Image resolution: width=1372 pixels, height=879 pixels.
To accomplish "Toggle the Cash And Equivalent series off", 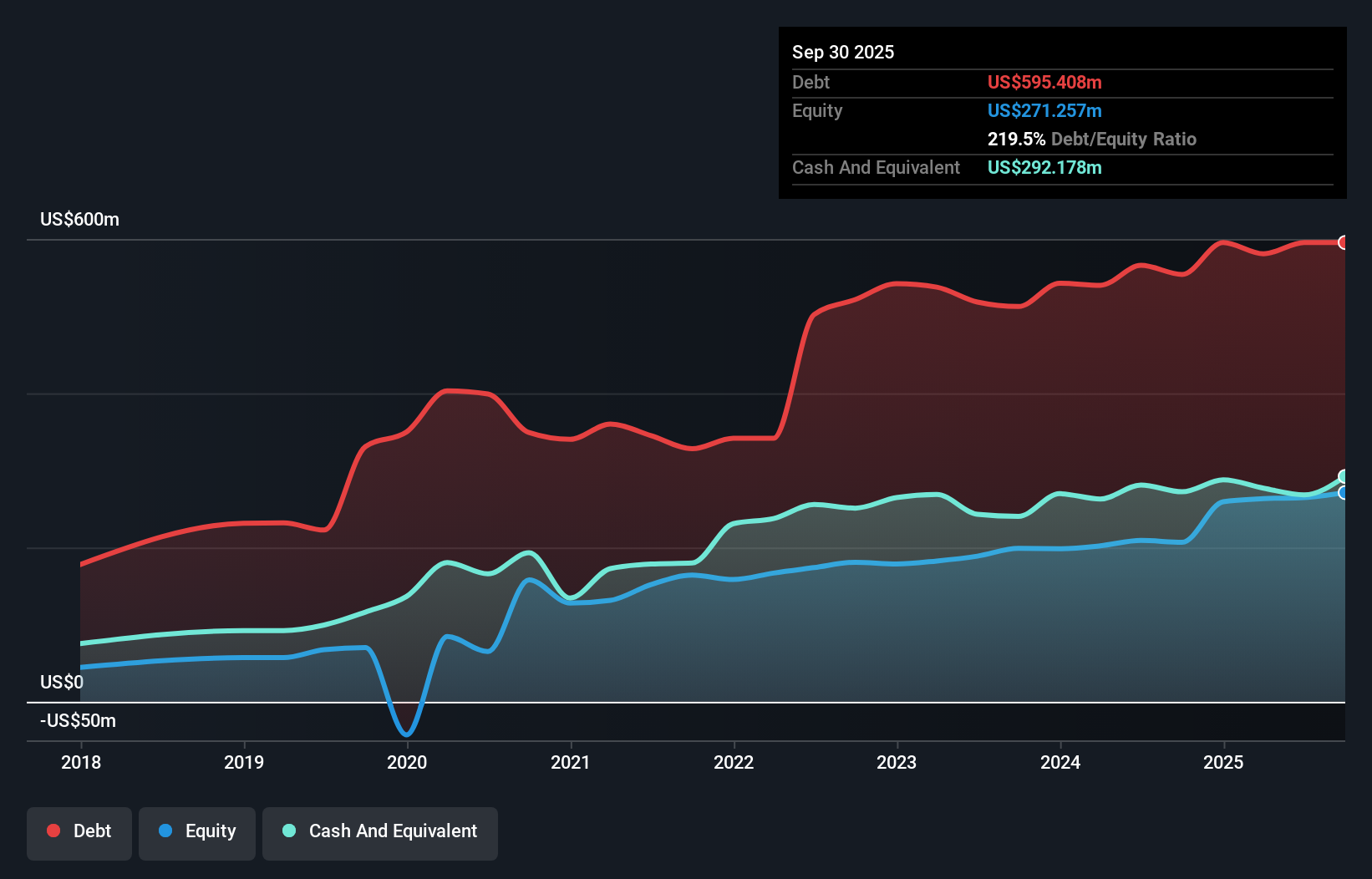I will point(380,831).
